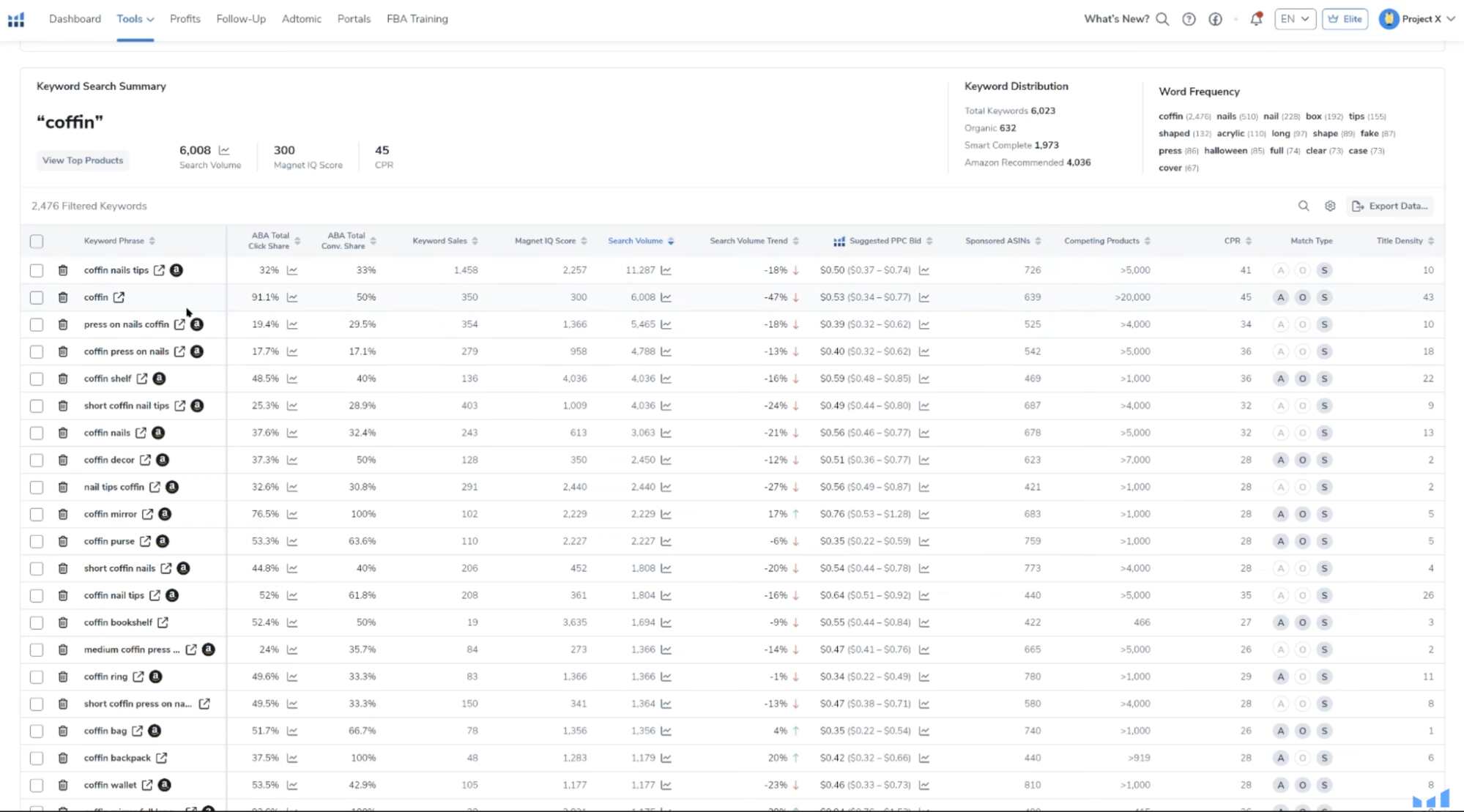Sort by Search Volume column
1464x812 pixels.
(x=641, y=241)
